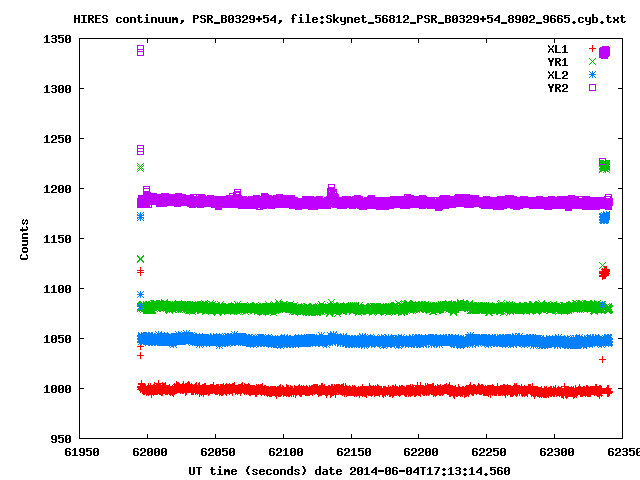
Task: Click x-axis tick label 61950
Action: 82,452
